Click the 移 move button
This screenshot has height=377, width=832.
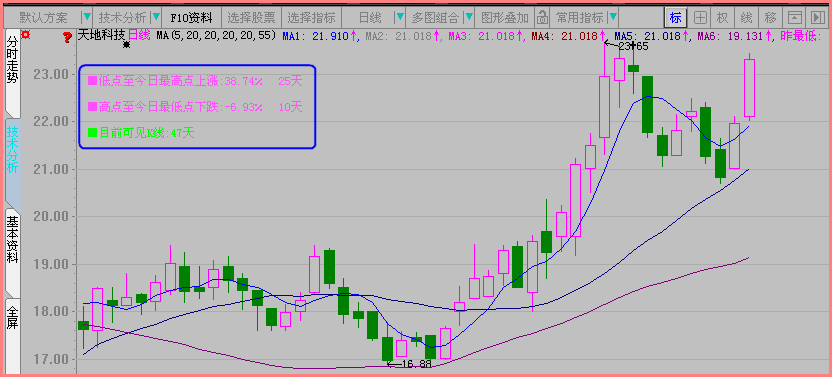[771, 18]
